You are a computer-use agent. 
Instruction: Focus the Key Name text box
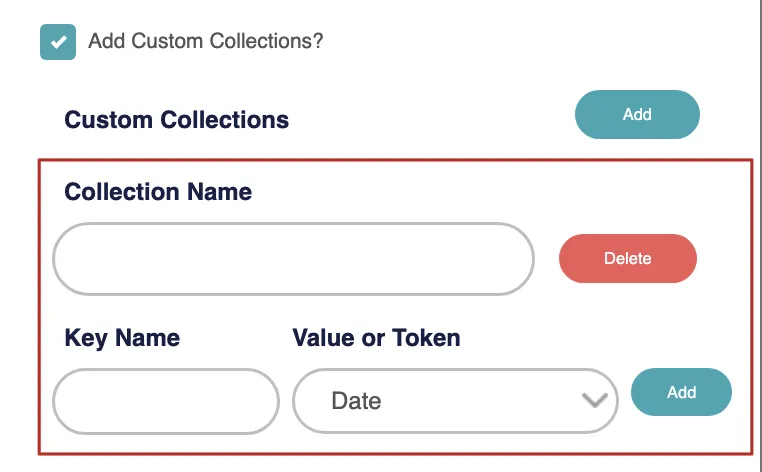coord(165,401)
